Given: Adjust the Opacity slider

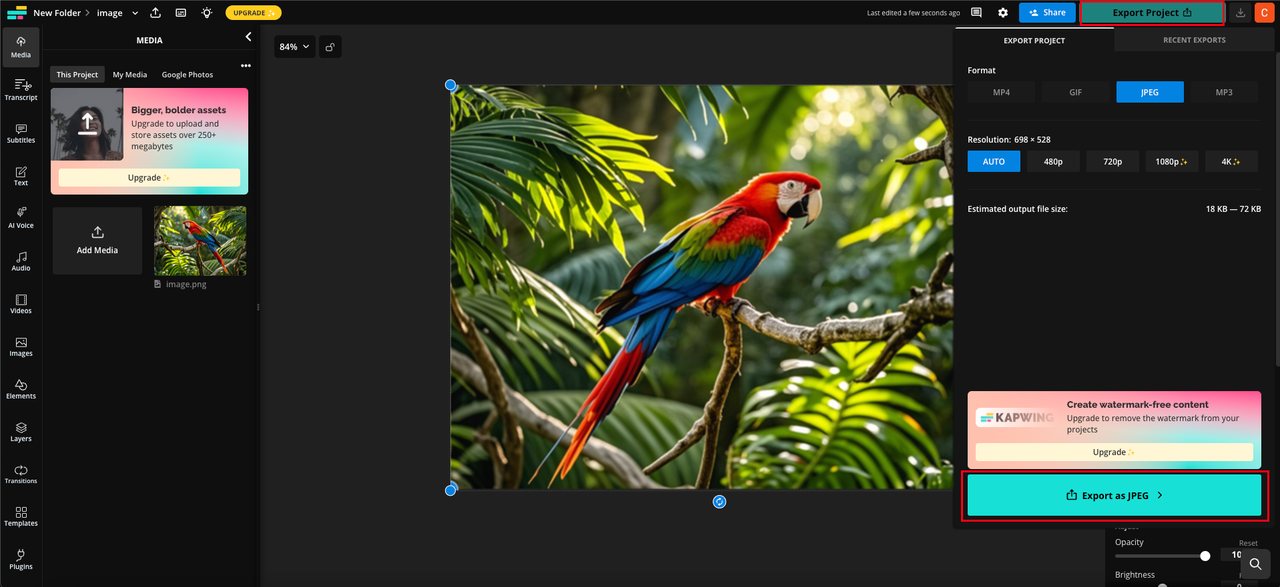Looking at the screenshot, I should [x=1160, y=556].
